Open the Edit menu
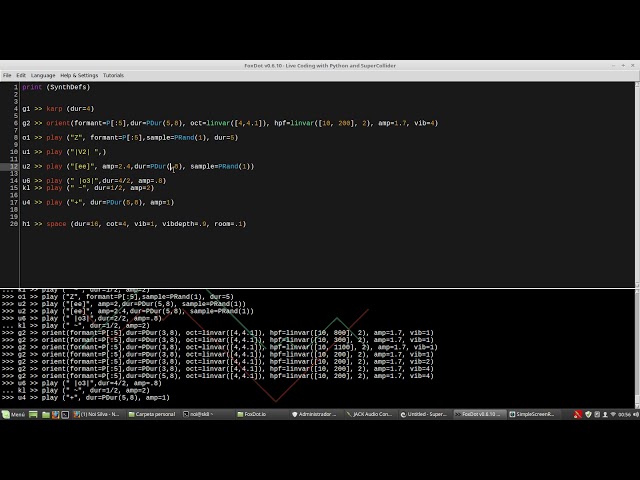 (x=21, y=76)
